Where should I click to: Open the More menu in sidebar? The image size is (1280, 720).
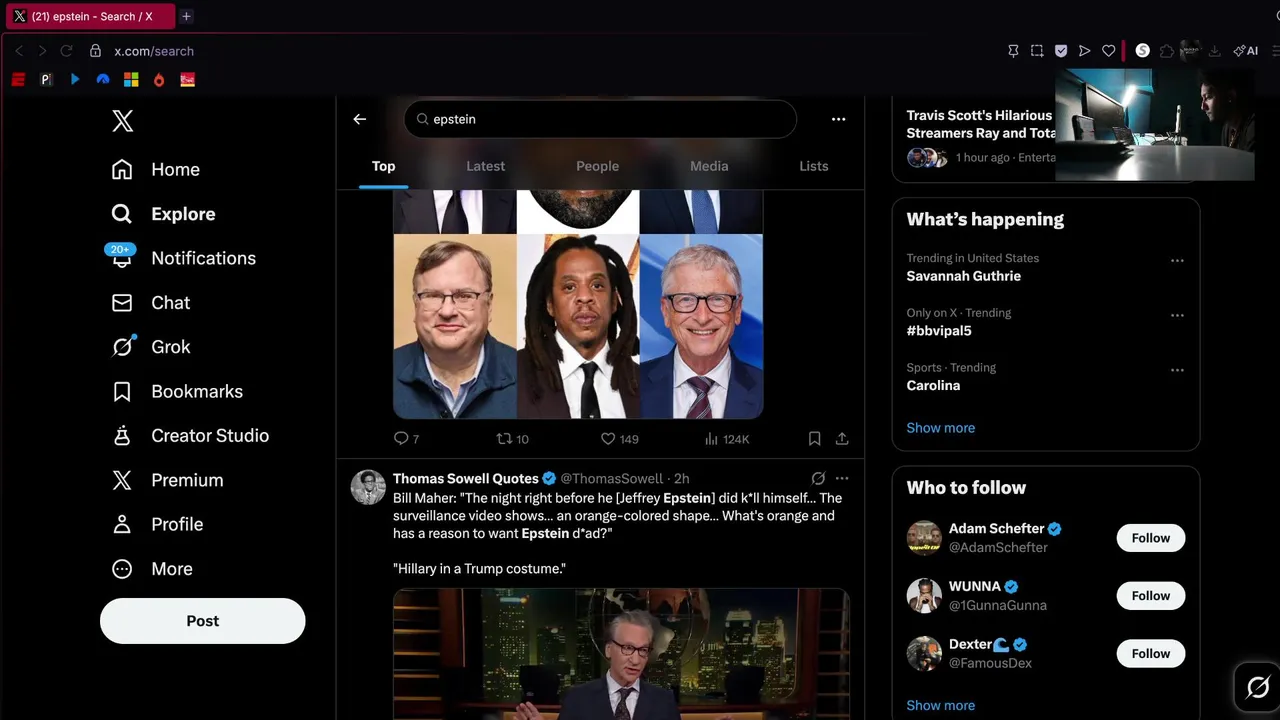tap(152, 568)
